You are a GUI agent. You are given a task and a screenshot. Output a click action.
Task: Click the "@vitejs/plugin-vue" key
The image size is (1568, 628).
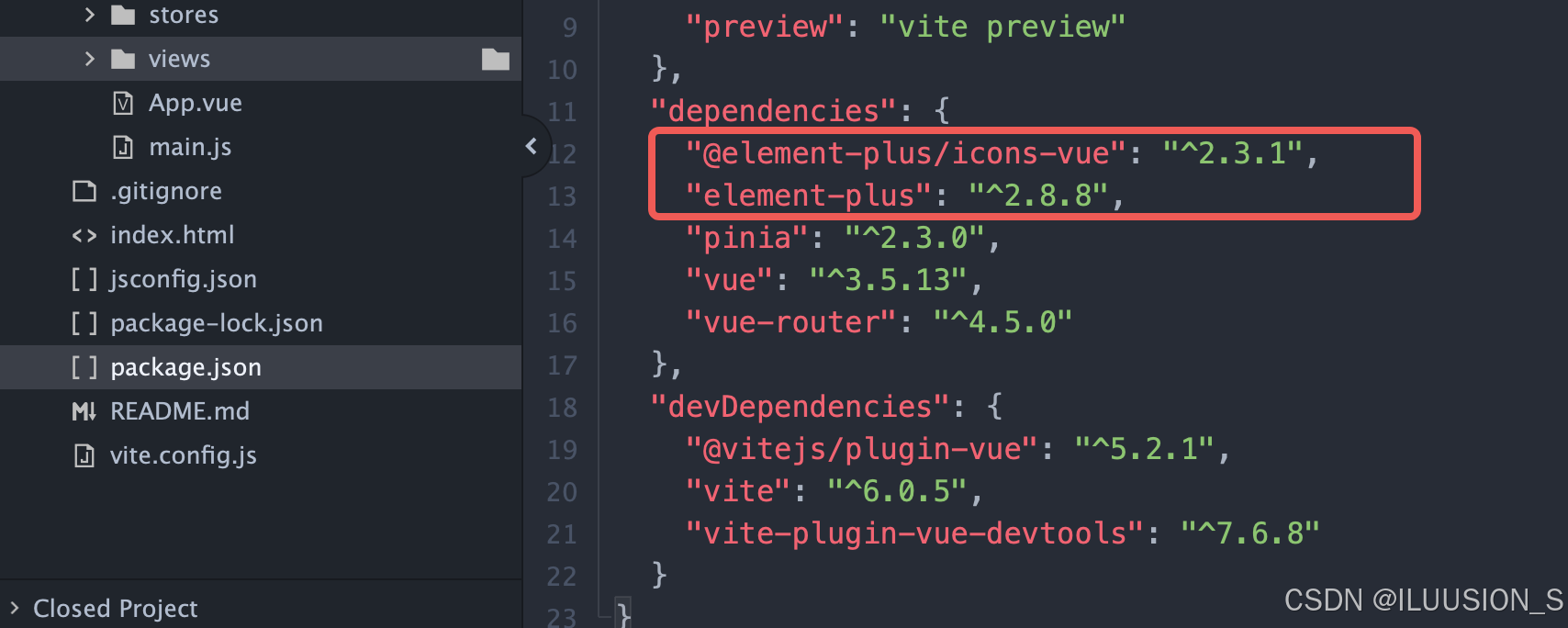pyautogui.click(x=860, y=450)
